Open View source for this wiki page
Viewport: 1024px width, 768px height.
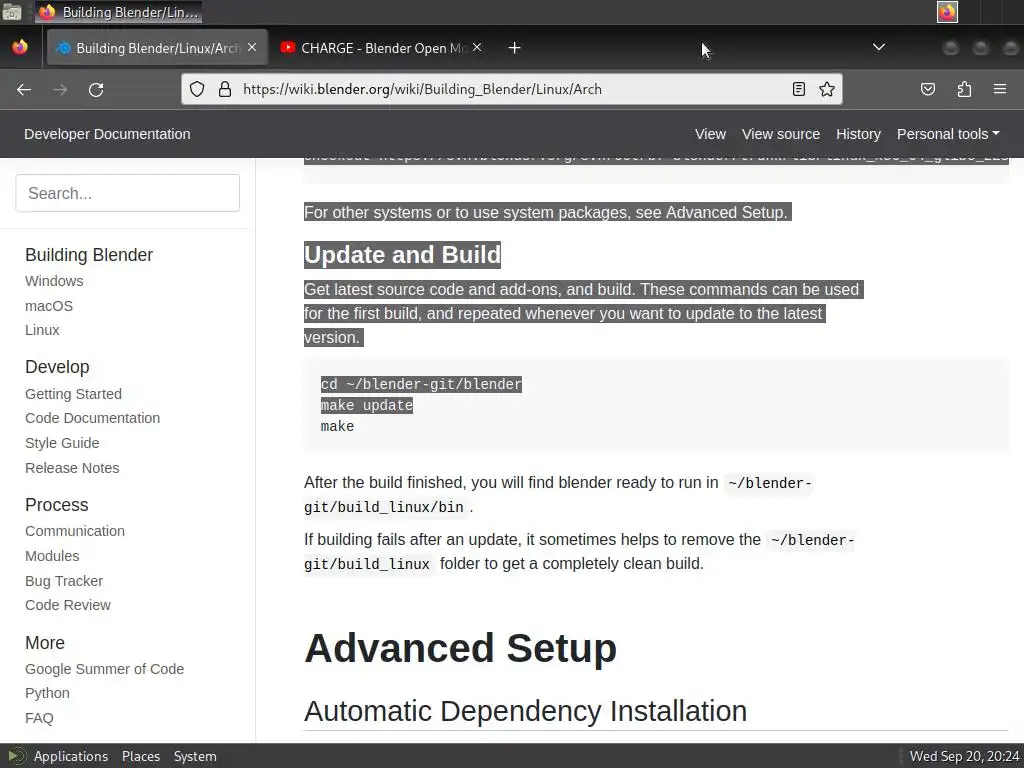point(780,134)
